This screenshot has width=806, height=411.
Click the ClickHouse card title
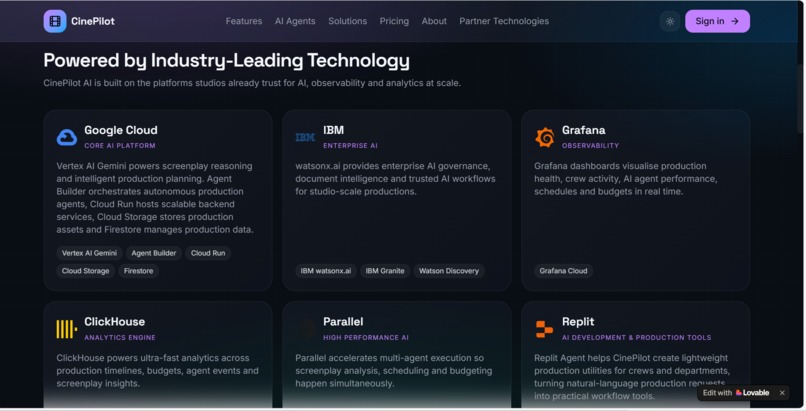(115, 322)
